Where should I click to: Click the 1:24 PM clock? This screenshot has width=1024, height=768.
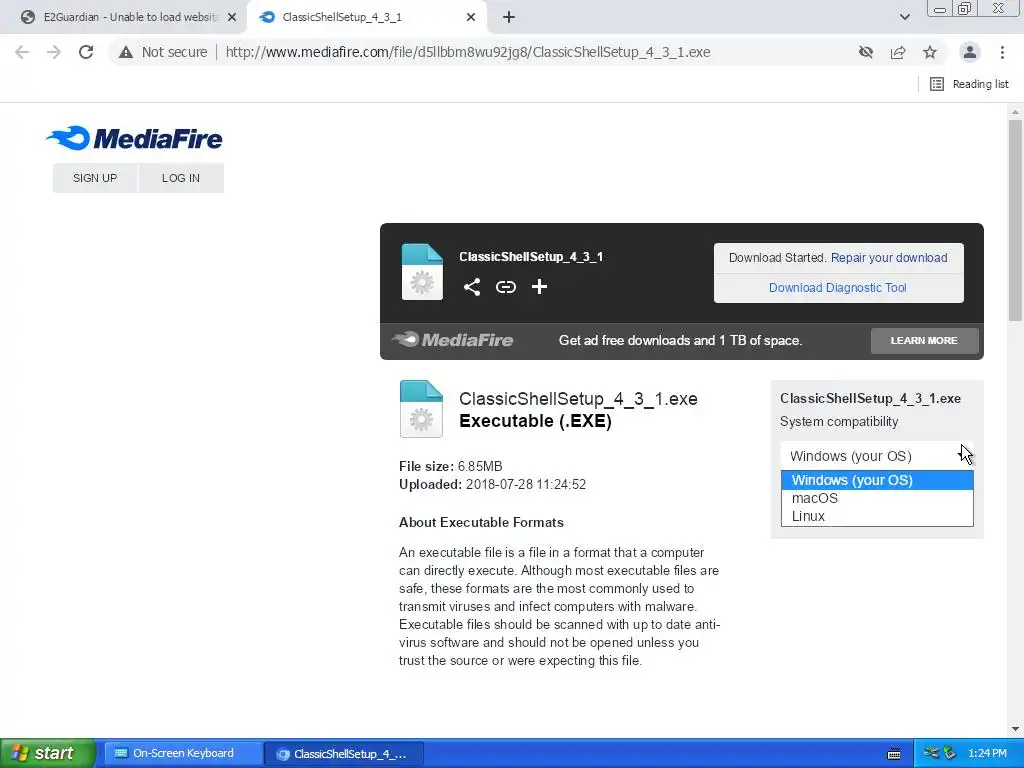tap(987, 753)
